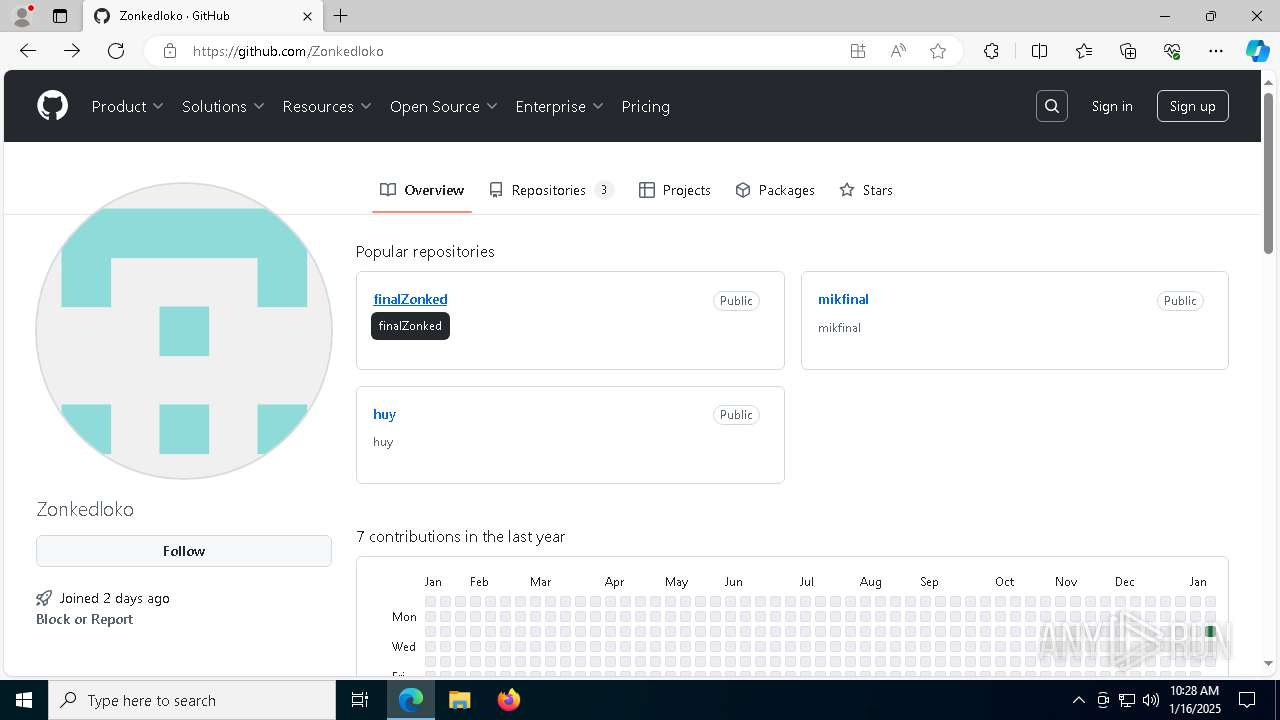The width and height of the screenshot is (1280, 720).
Task: Activate Read aloud in address bar
Action: (x=898, y=51)
